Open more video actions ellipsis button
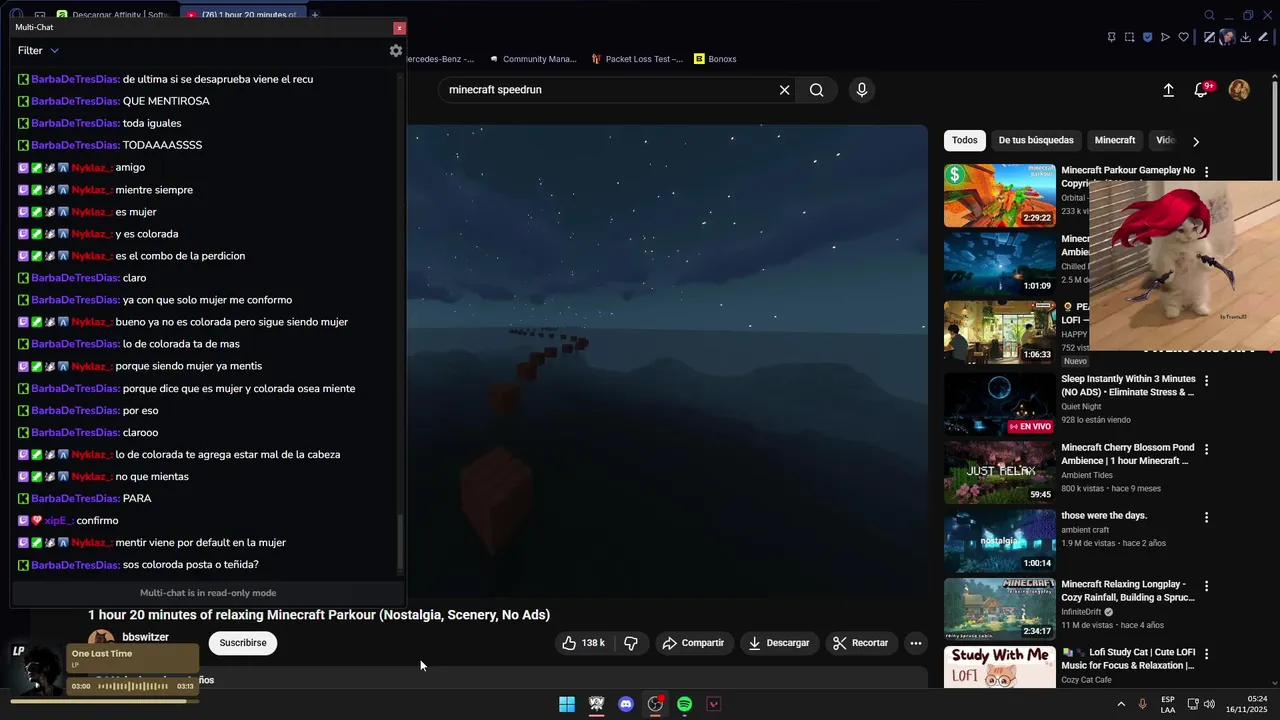The image size is (1280, 720). pos(915,643)
